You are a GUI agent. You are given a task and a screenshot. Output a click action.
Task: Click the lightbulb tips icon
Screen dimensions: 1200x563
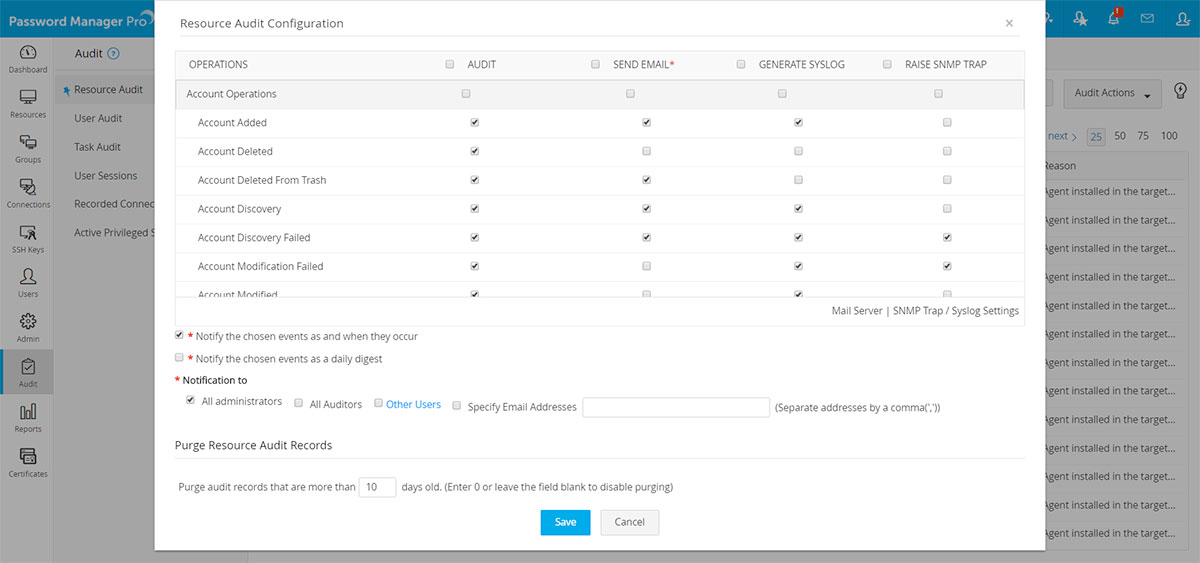pos(1180,92)
